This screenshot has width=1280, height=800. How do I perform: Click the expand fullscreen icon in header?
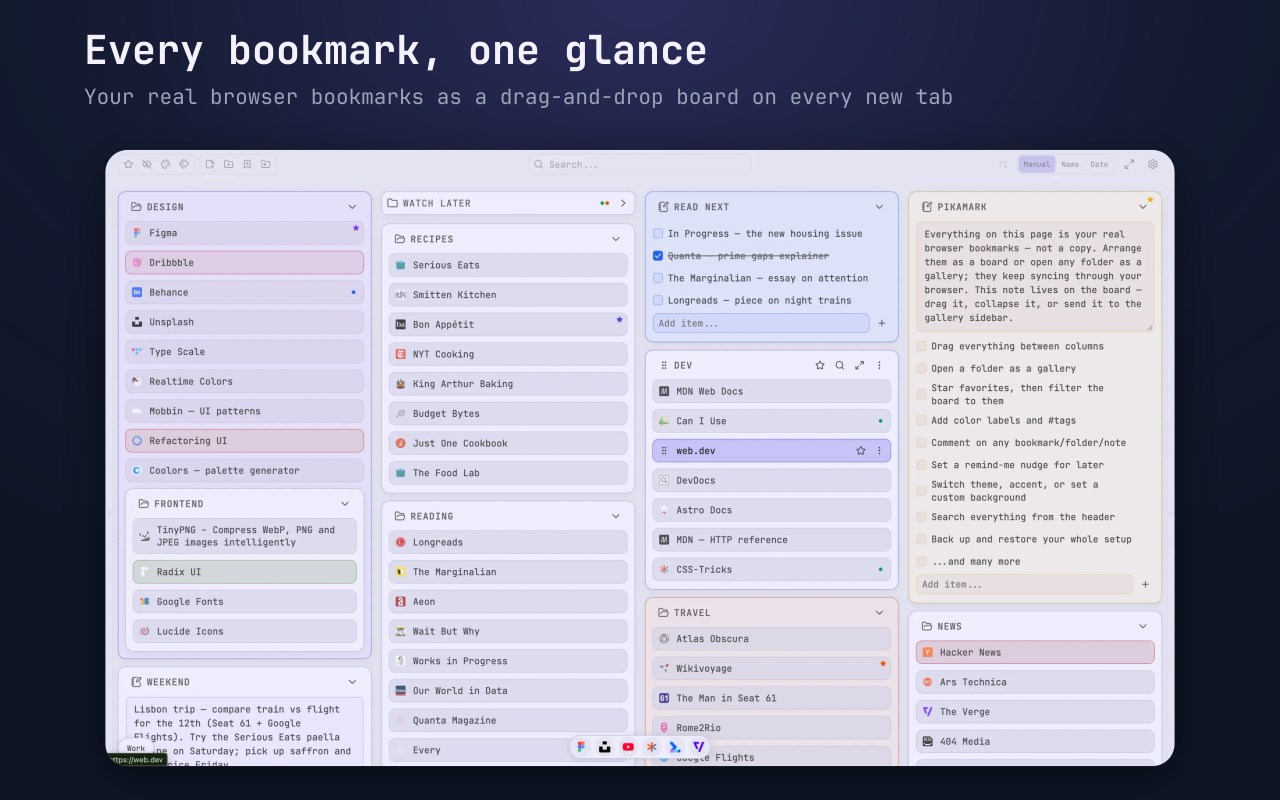click(x=1129, y=164)
